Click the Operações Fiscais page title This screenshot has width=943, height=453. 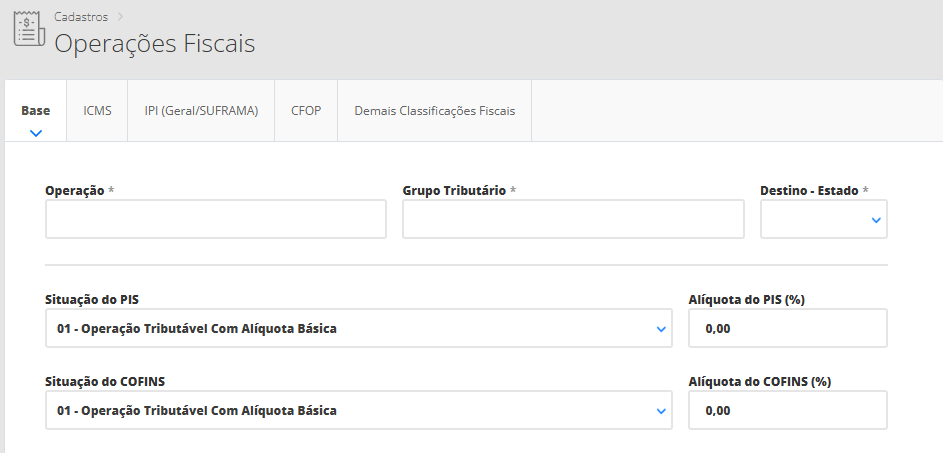point(154,44)
